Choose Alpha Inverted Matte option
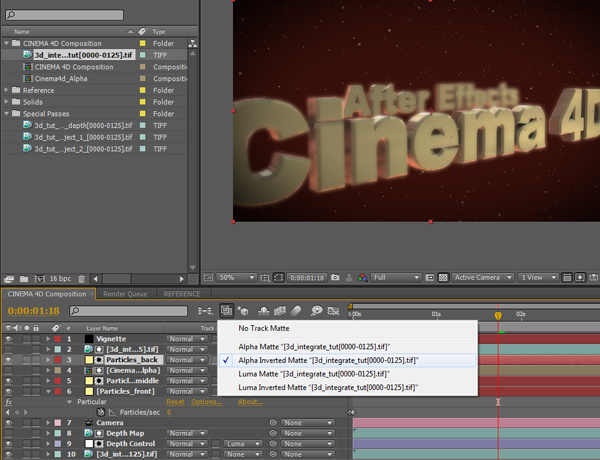 328,360
